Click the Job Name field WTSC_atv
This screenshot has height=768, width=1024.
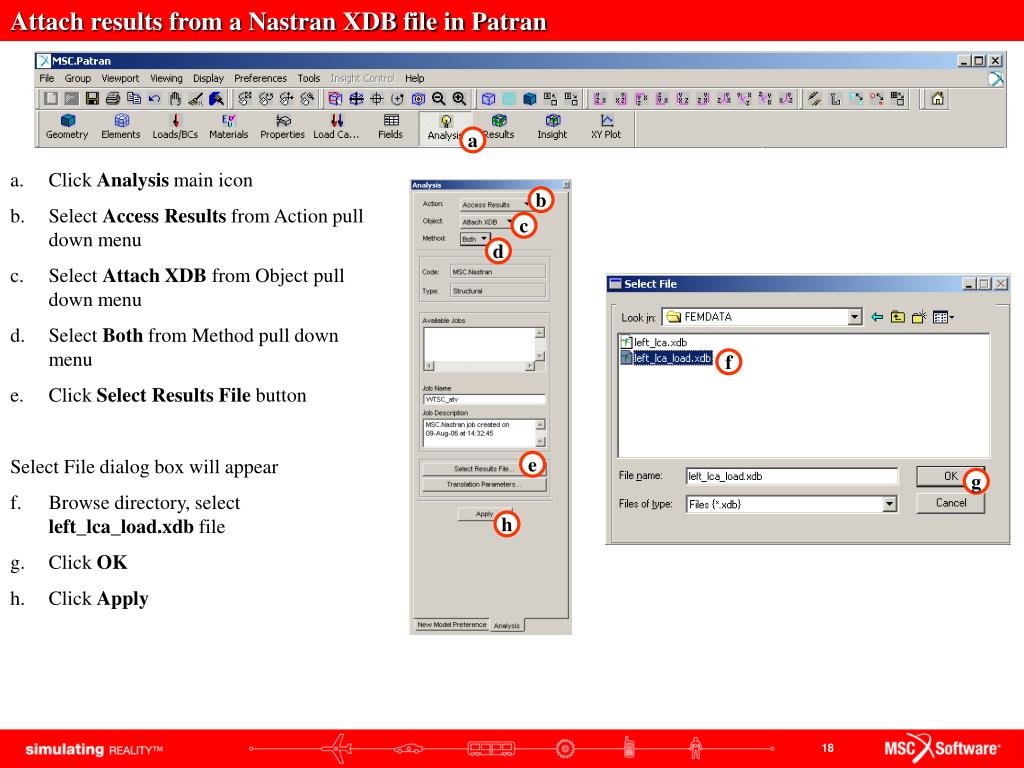coord(484,399)
